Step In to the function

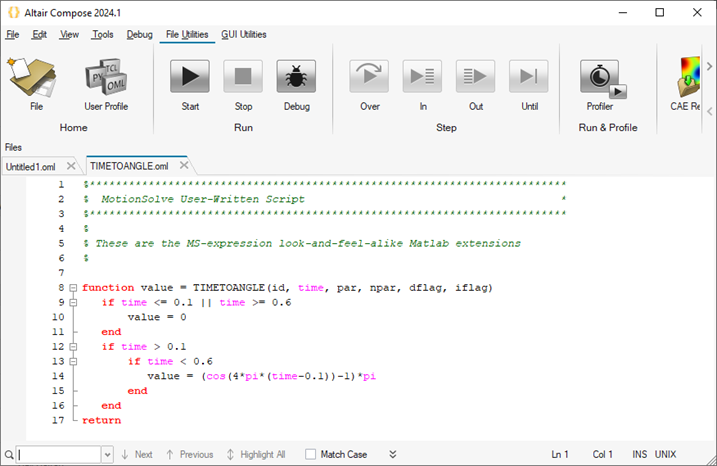(x=423, y=85)
